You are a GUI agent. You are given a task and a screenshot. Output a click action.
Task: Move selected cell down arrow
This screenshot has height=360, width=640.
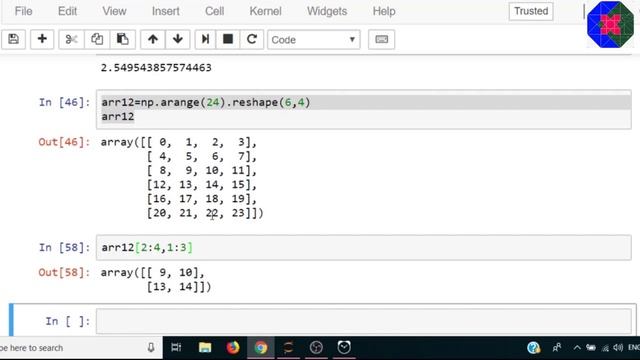(x=178, y=39)
